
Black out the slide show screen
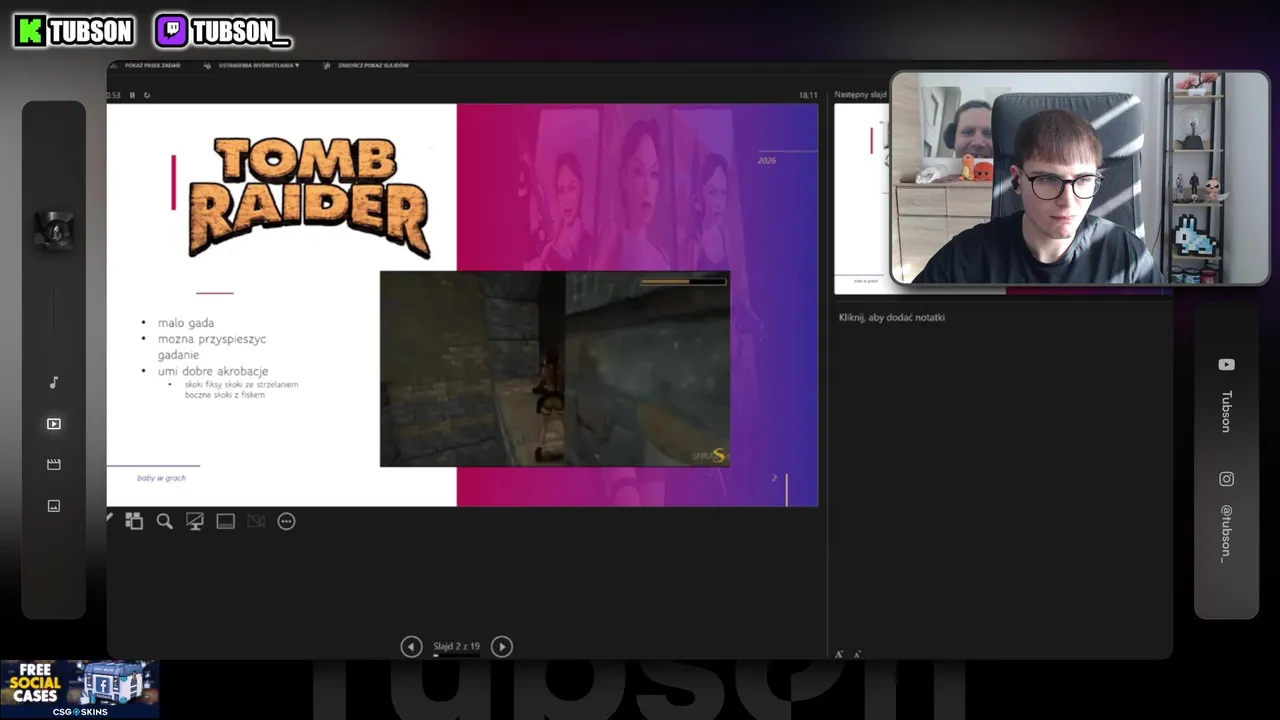click(x=195, y=521)
